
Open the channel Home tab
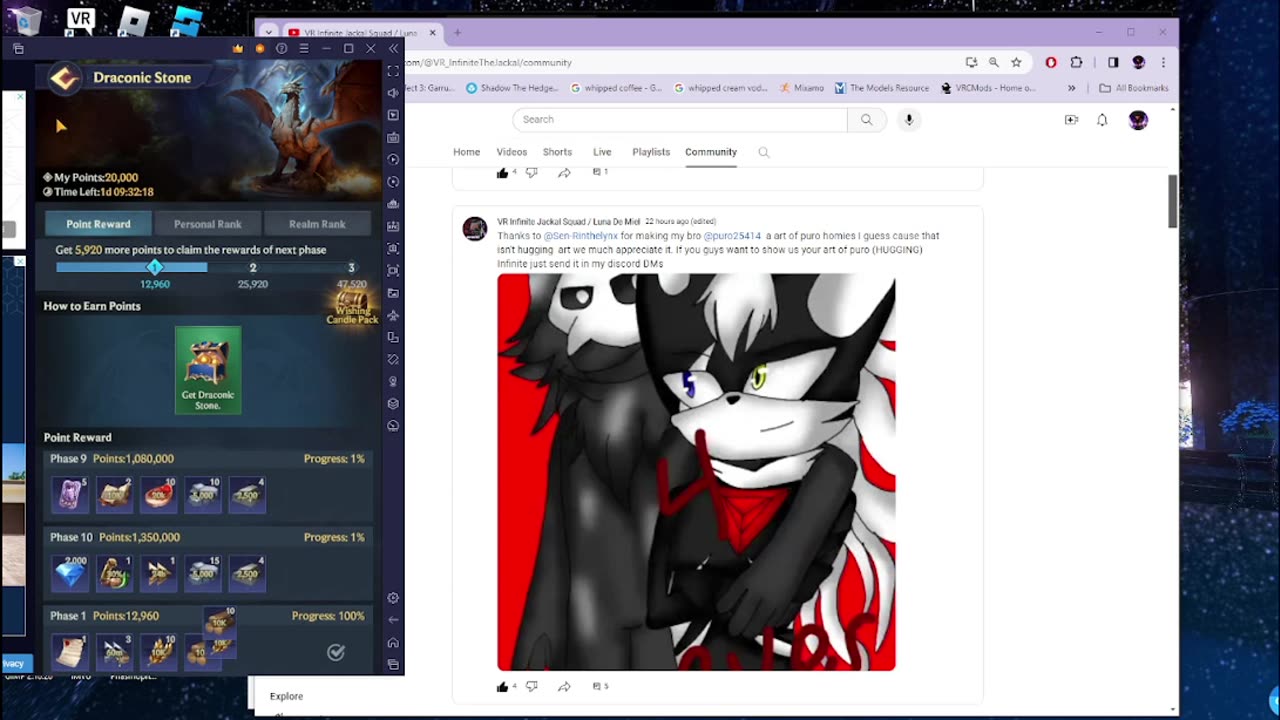[466, 152]
